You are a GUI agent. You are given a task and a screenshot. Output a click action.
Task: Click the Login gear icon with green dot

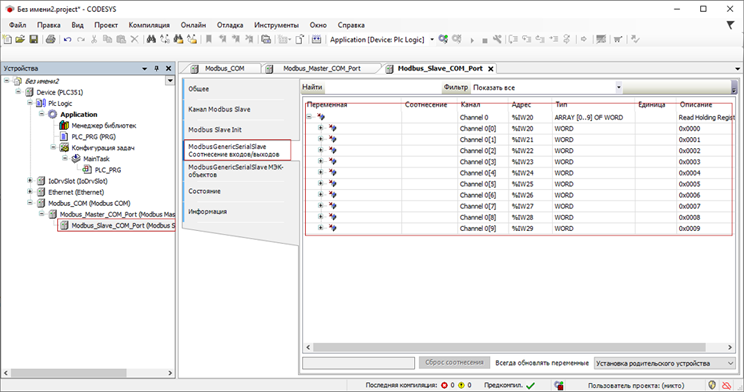click(443, 39)
